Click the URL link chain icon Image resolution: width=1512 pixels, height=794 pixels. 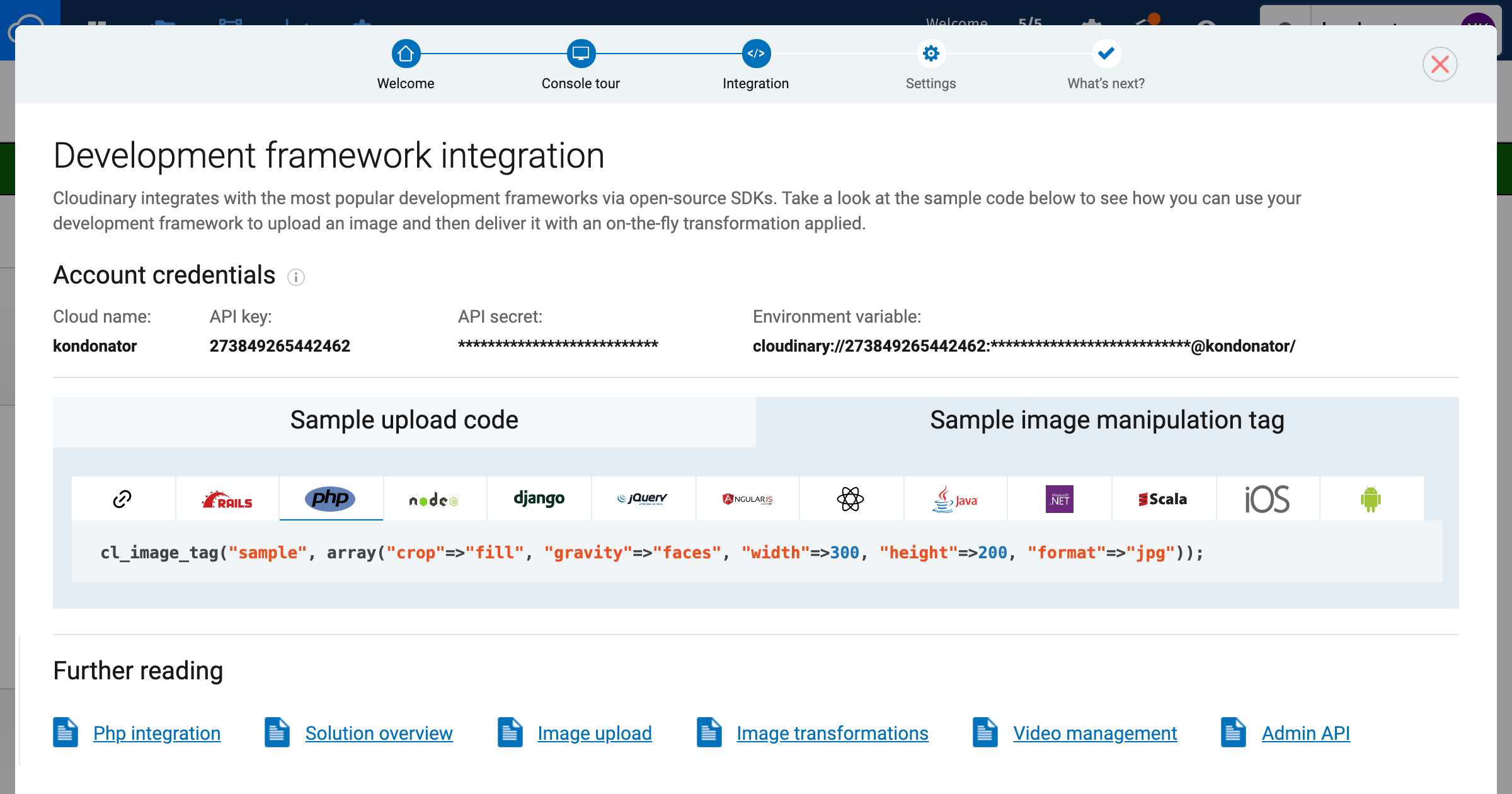pos(122,499)
